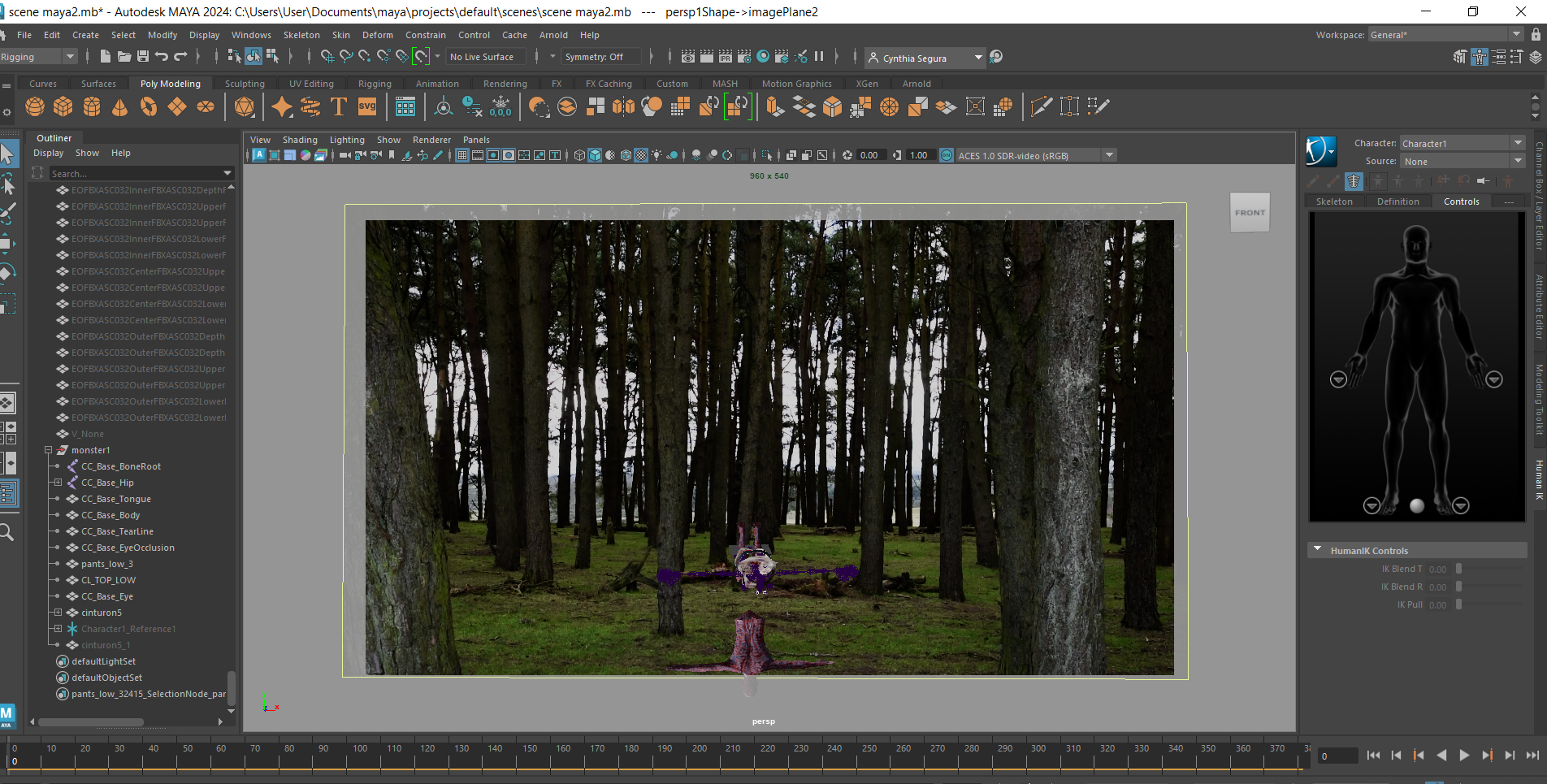The width and height of the screenshot is (1547, 784).
Task: Toggle the Modeling Toolkit icon in status line
Action: coord(1461,57)
